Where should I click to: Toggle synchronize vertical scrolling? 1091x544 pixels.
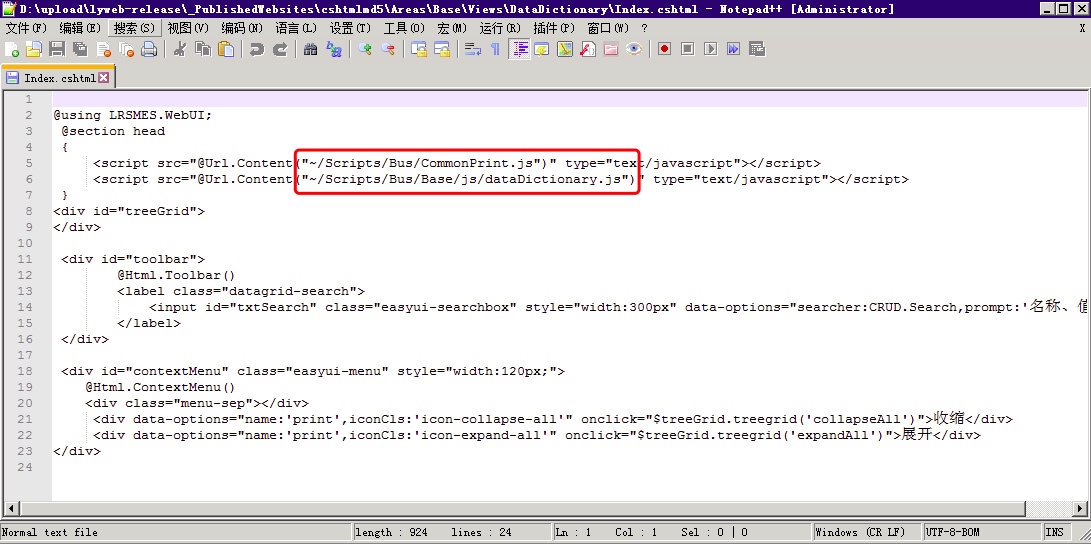(418, 49)
